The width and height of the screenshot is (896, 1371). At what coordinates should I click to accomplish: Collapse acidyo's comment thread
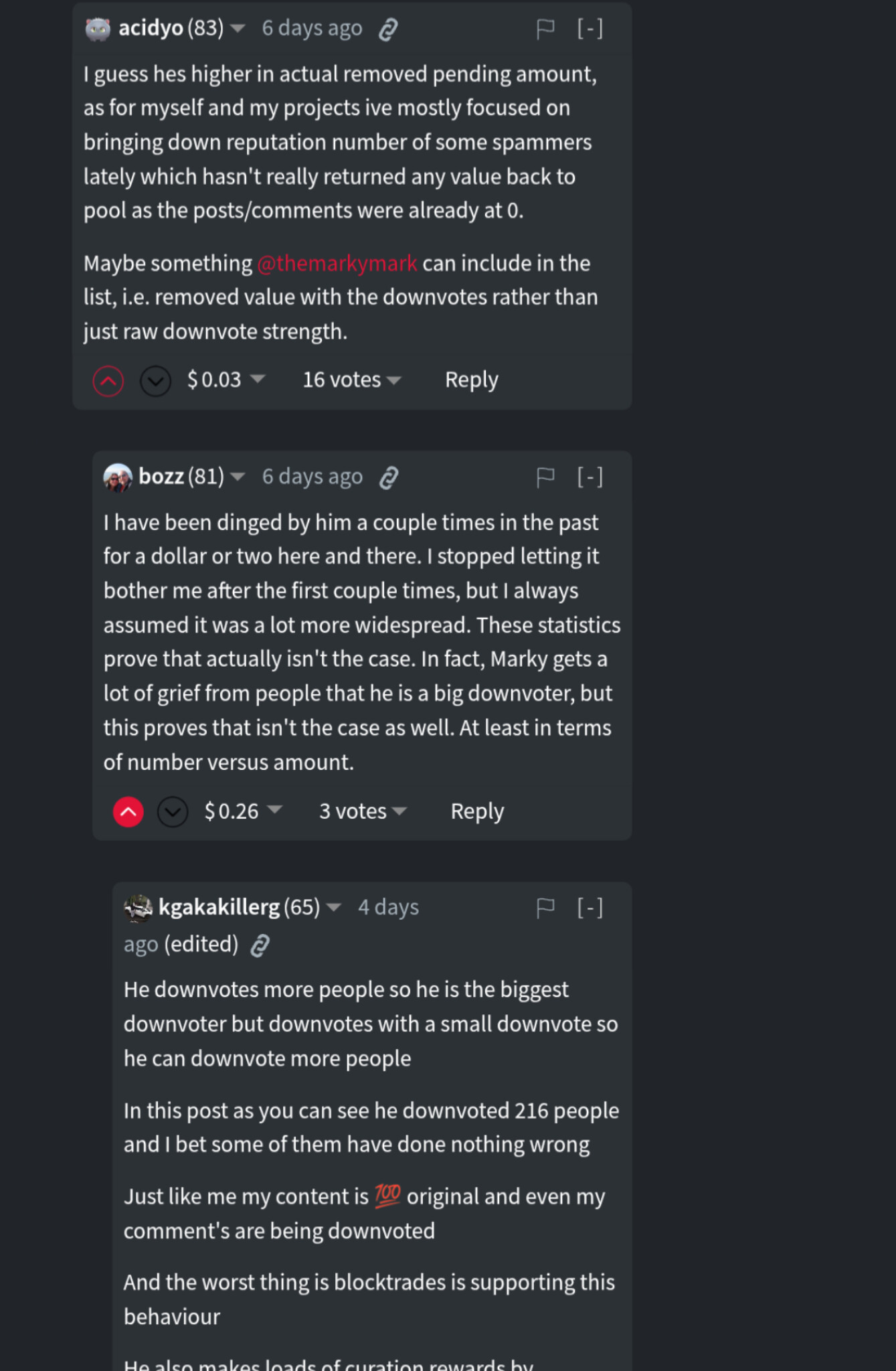[590, 29]
